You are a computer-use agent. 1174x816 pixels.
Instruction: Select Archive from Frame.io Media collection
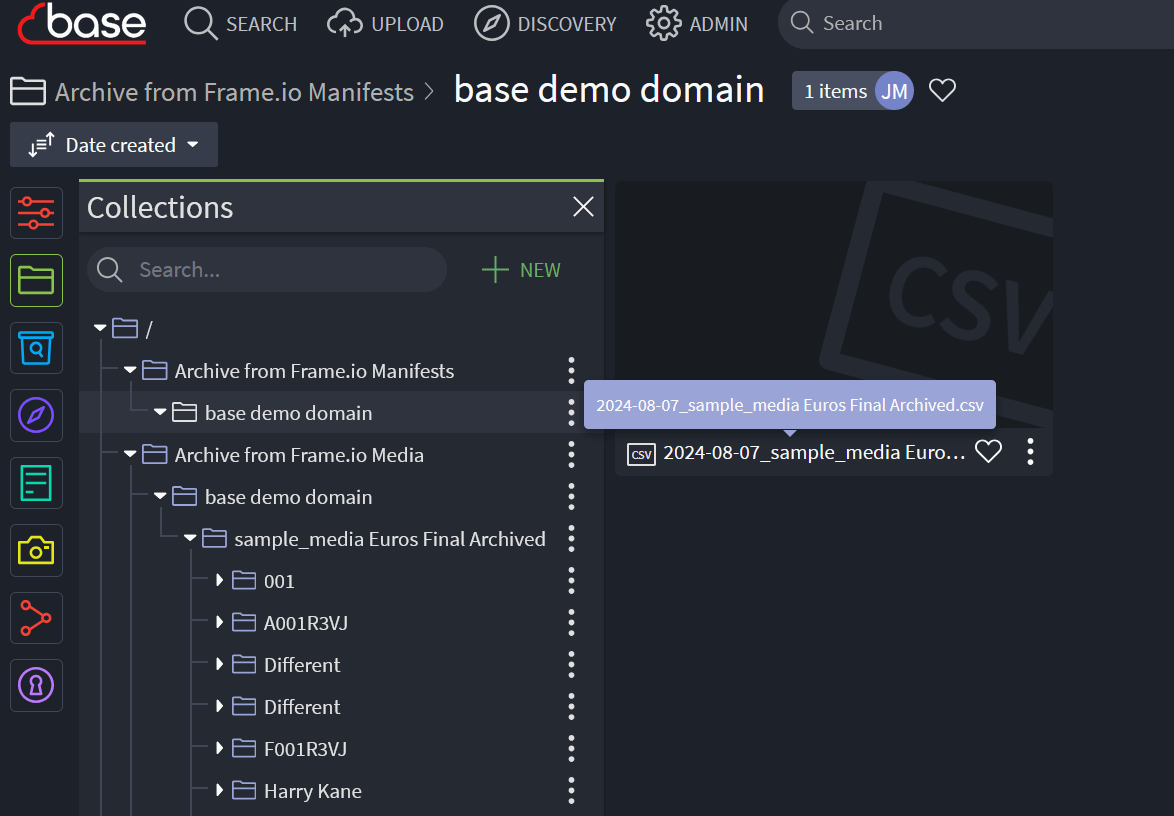(299, 455)
